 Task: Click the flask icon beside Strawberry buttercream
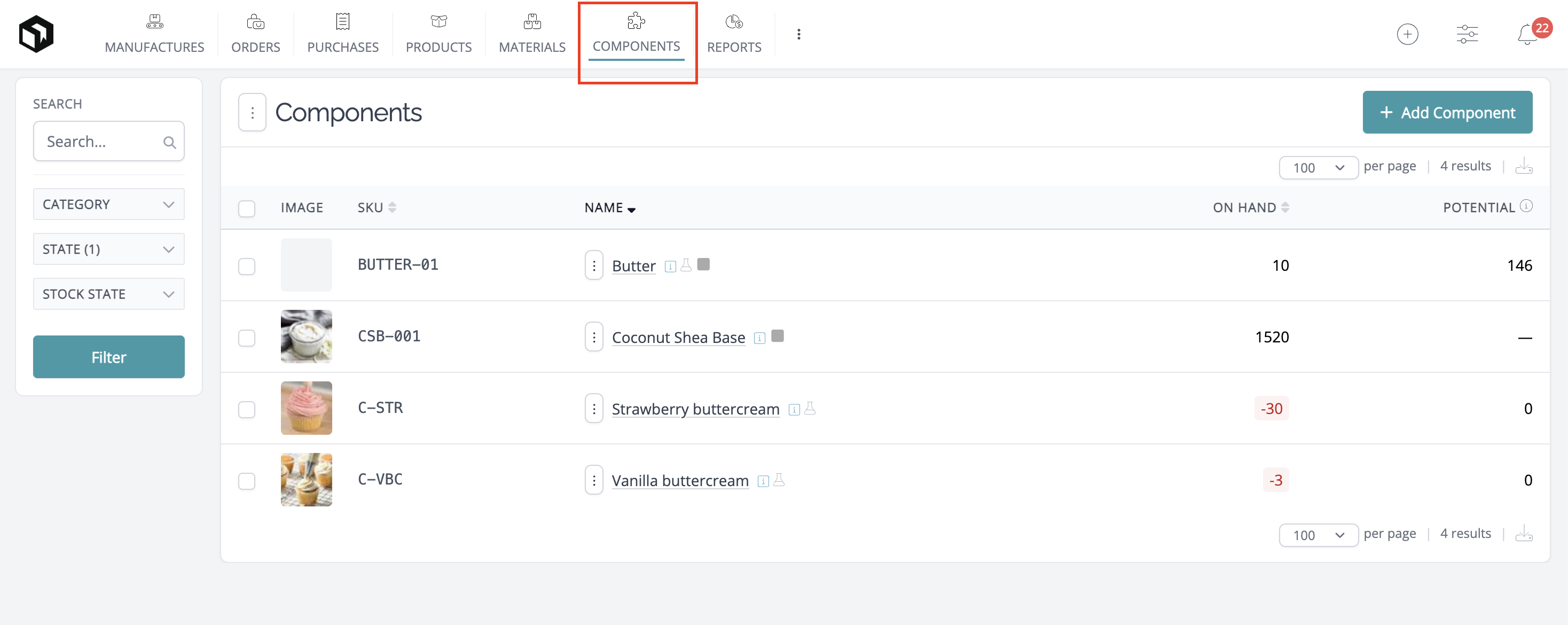(810, 409)
